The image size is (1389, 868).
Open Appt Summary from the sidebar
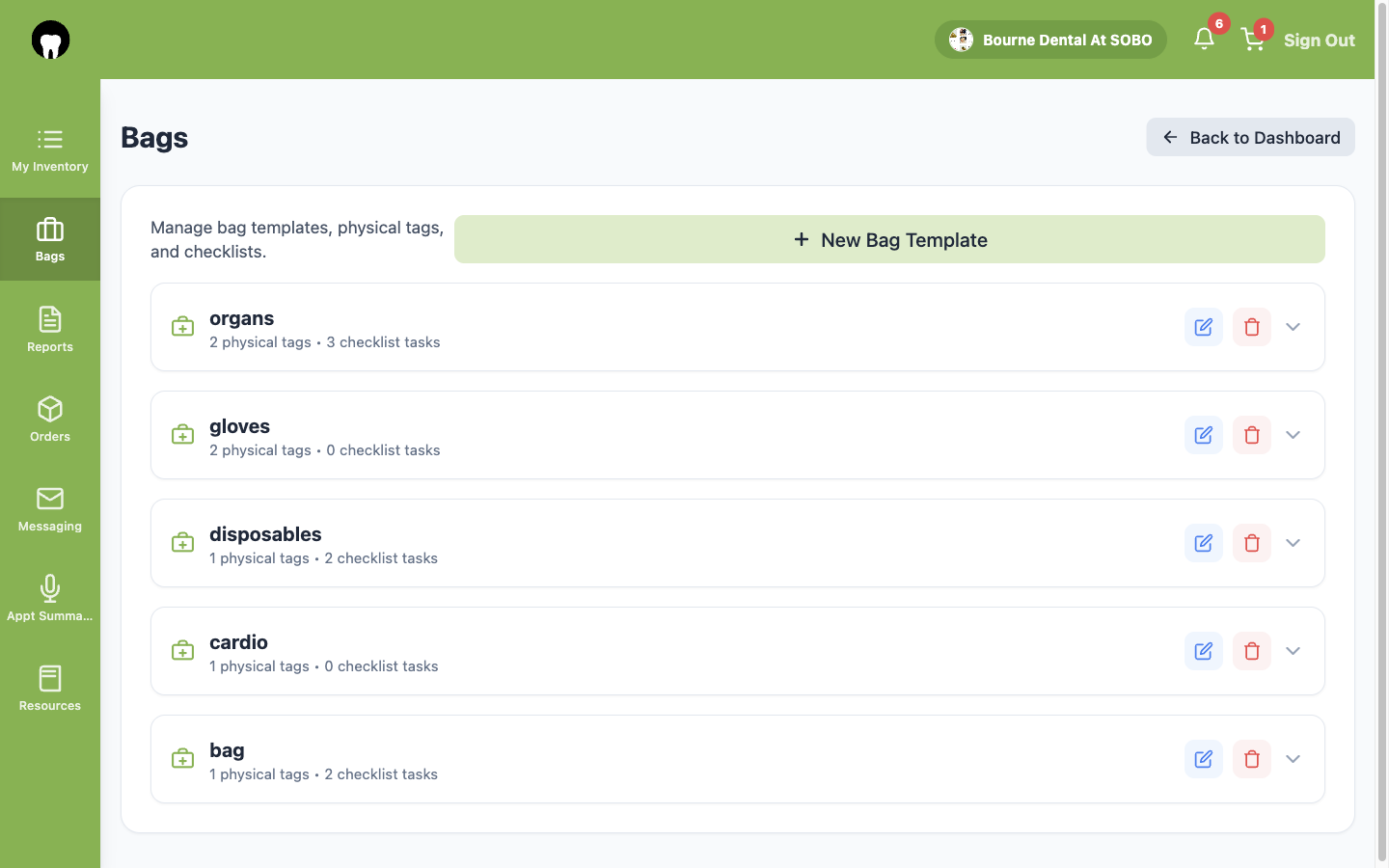(50, 599)
